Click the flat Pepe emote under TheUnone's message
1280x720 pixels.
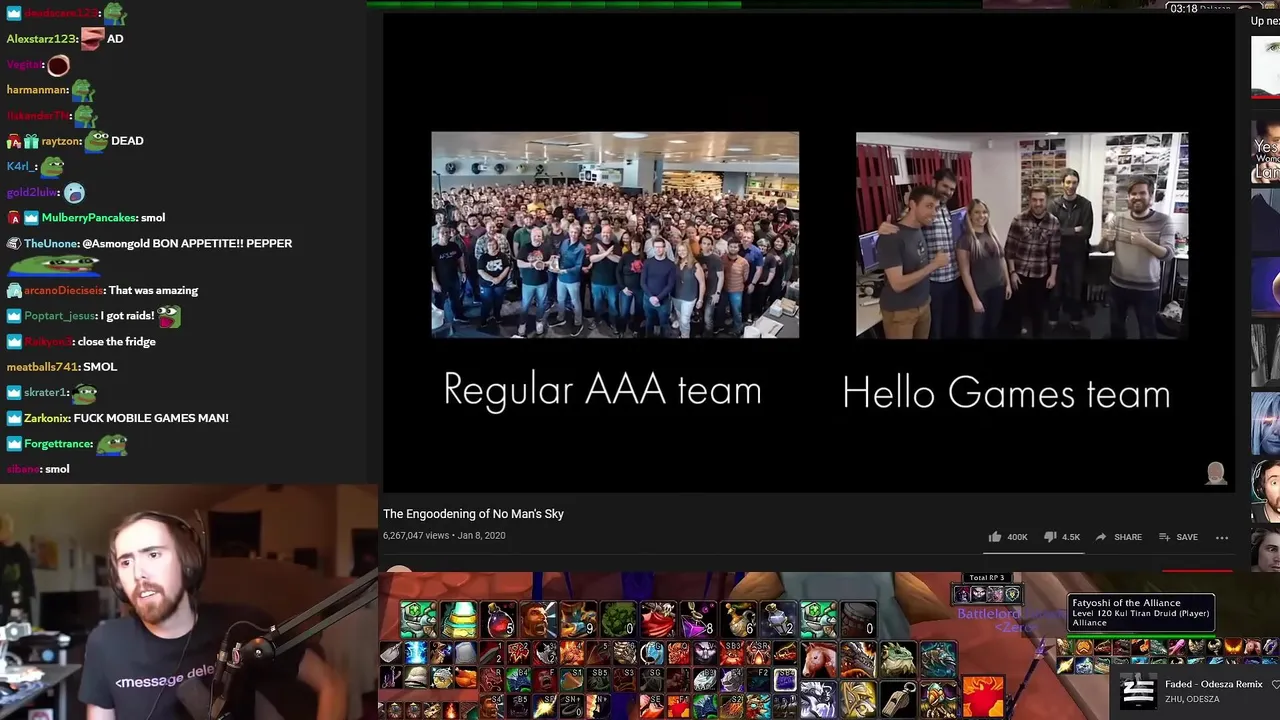pyautogui.click(x=54, y=265)
